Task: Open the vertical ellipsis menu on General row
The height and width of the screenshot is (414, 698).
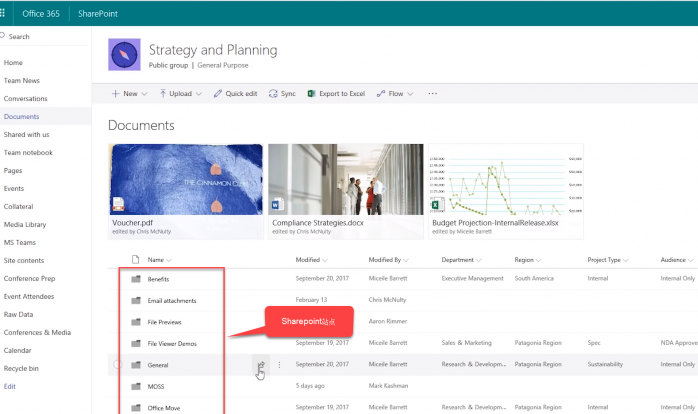Action: coord(279,365)
